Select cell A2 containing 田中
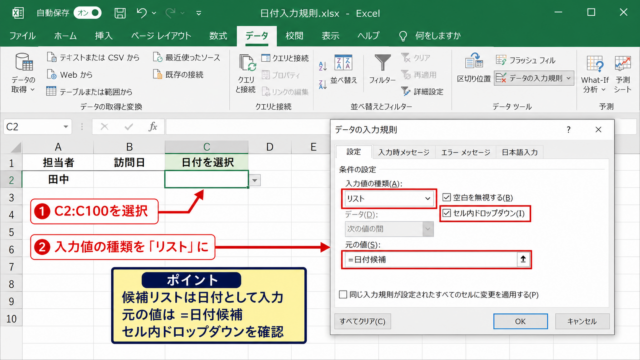The image size is (640, 360). [x=58, y=180]
